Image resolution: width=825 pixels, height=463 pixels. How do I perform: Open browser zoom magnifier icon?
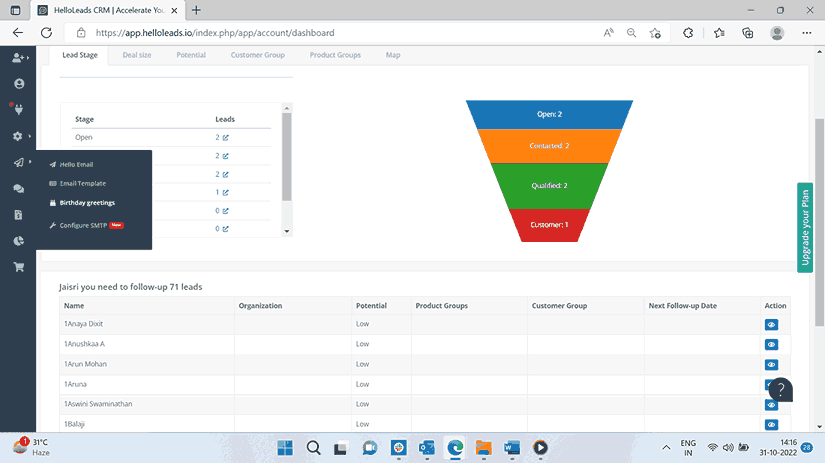[x=631, y=33]
